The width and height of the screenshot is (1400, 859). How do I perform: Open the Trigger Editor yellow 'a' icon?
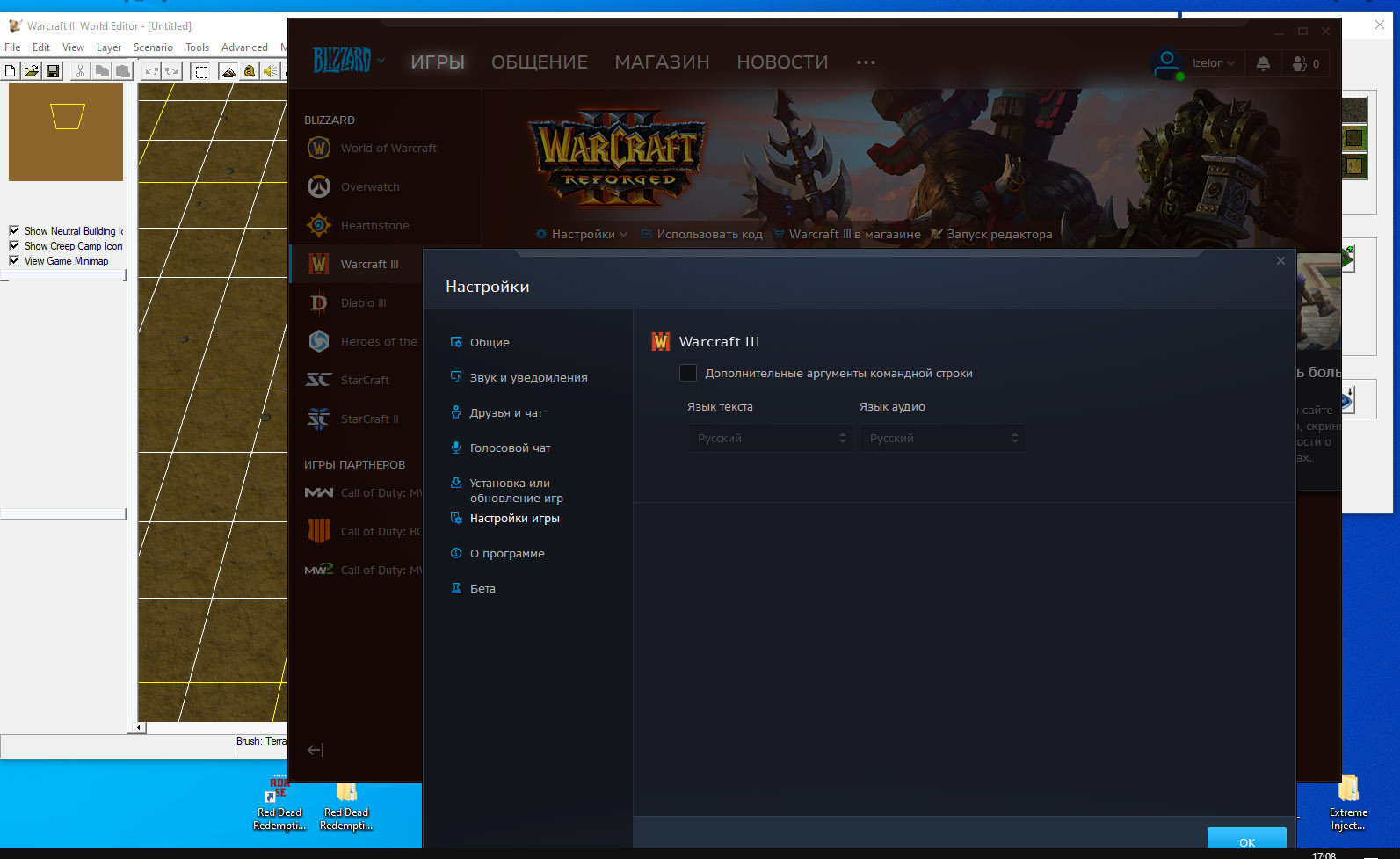tap(250, 71)
